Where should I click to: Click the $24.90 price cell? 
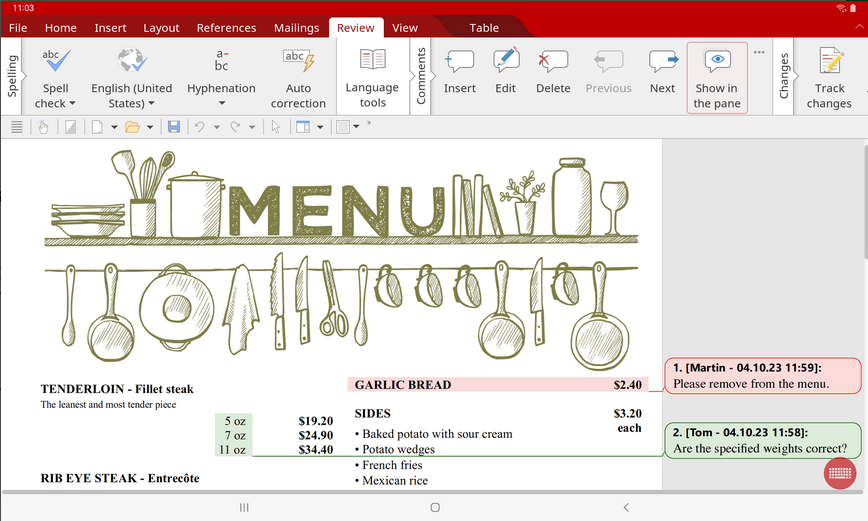pos(316,435)
